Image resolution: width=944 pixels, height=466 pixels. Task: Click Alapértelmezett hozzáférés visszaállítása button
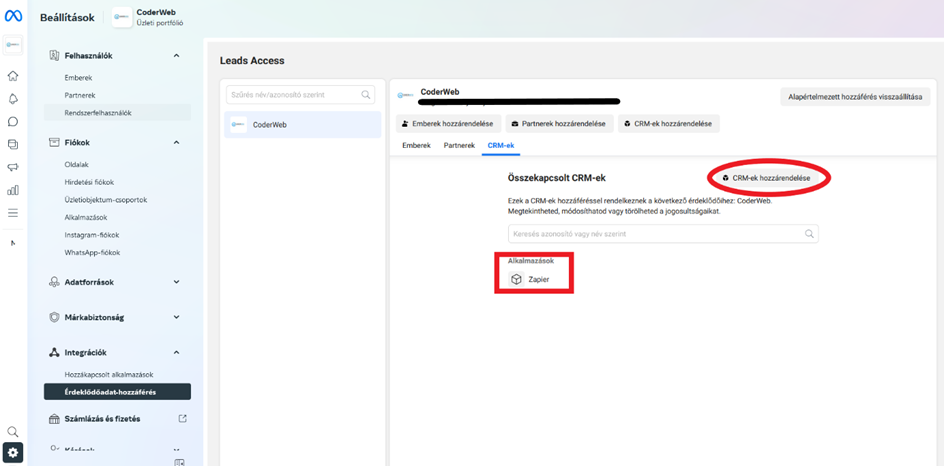(856, 96)
